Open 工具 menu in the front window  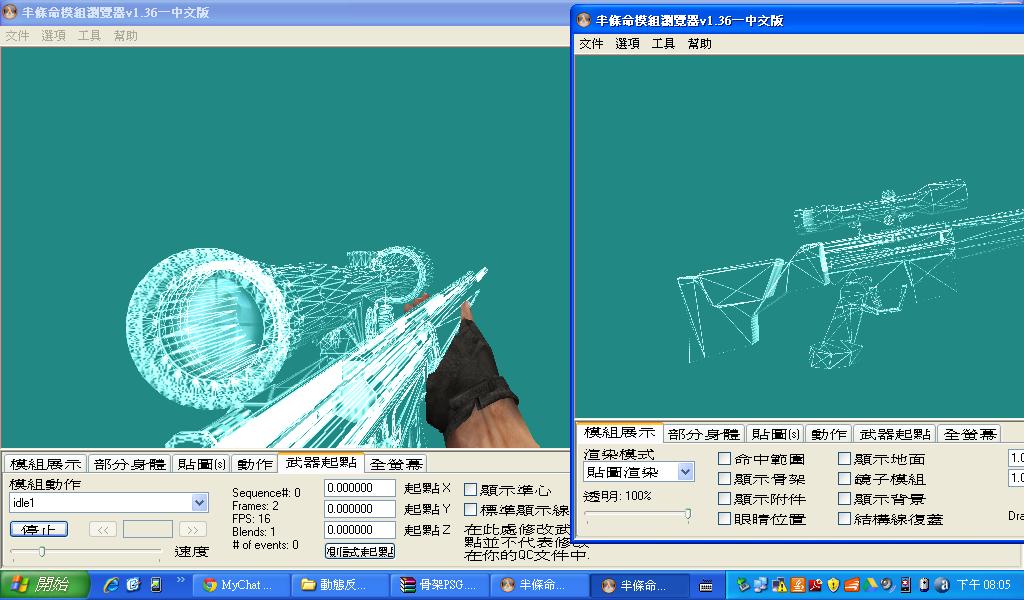[663, 43]
